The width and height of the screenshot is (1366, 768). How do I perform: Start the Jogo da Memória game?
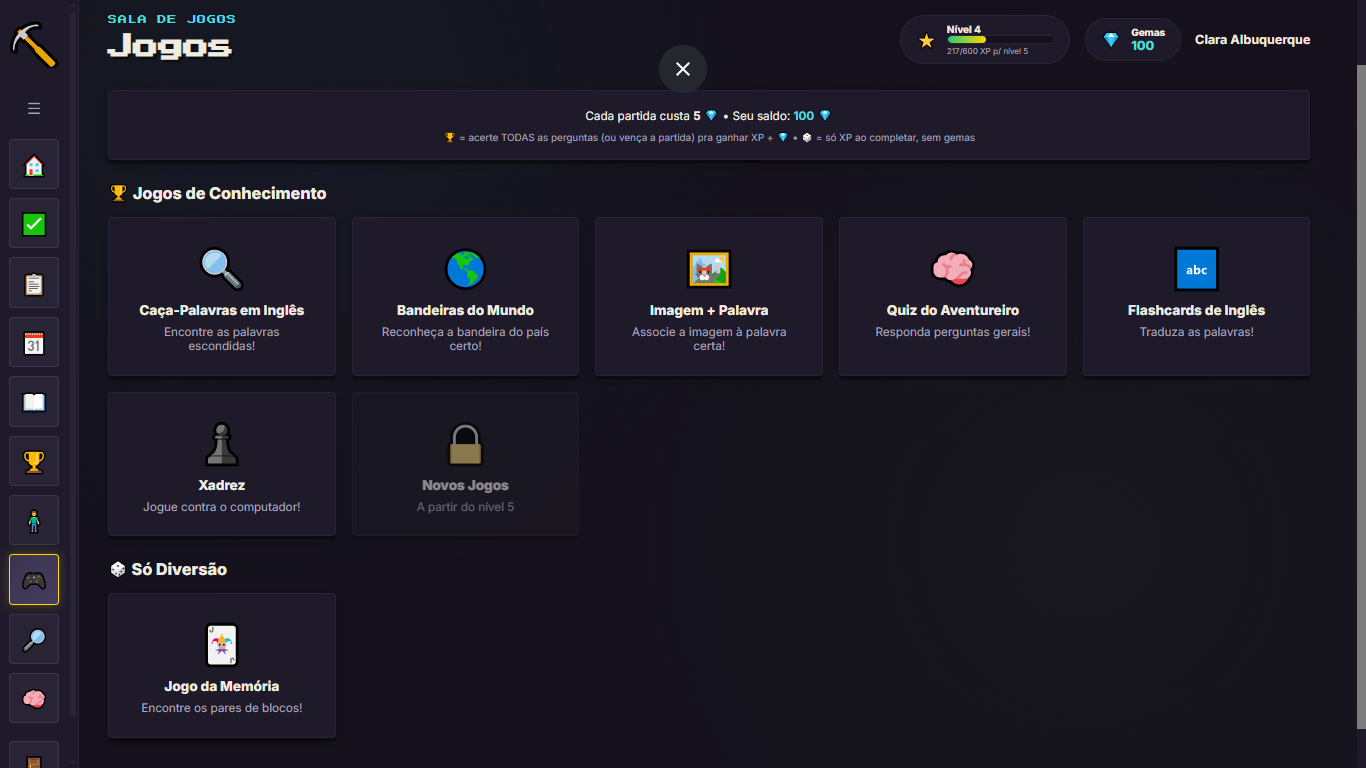[222, 665]
